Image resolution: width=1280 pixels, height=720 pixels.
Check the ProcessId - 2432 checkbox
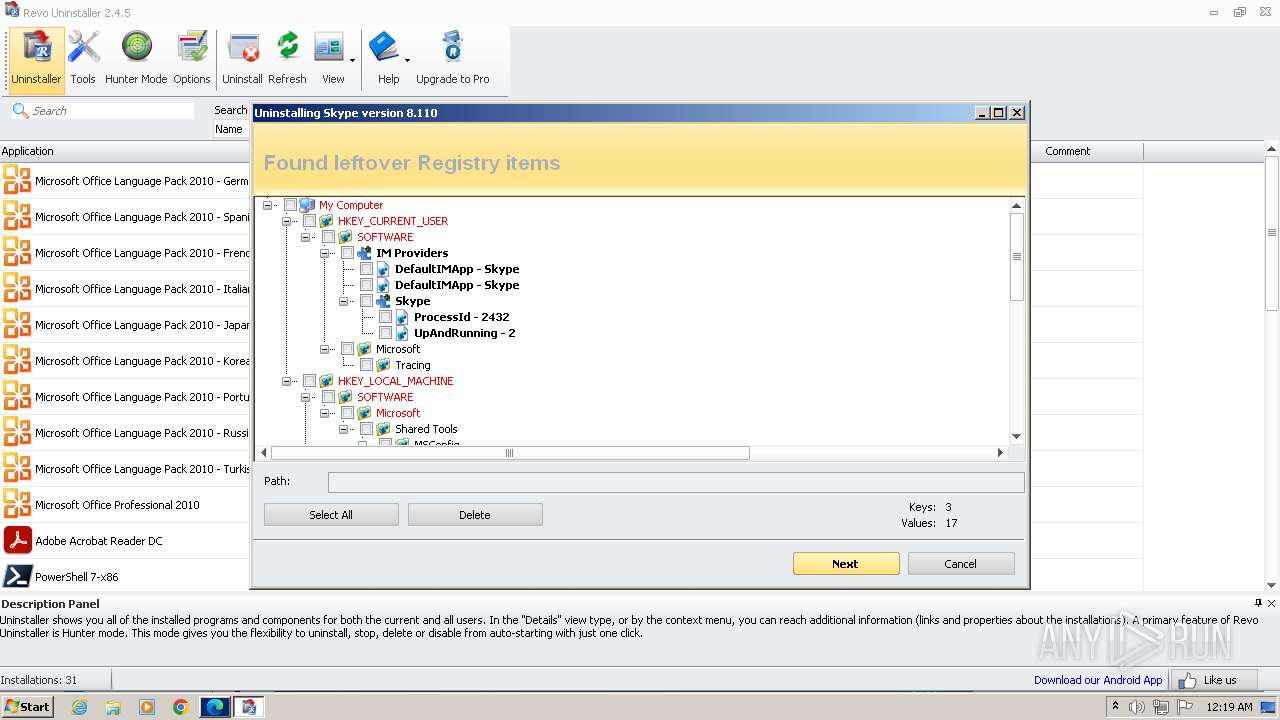tap(385, 317)
